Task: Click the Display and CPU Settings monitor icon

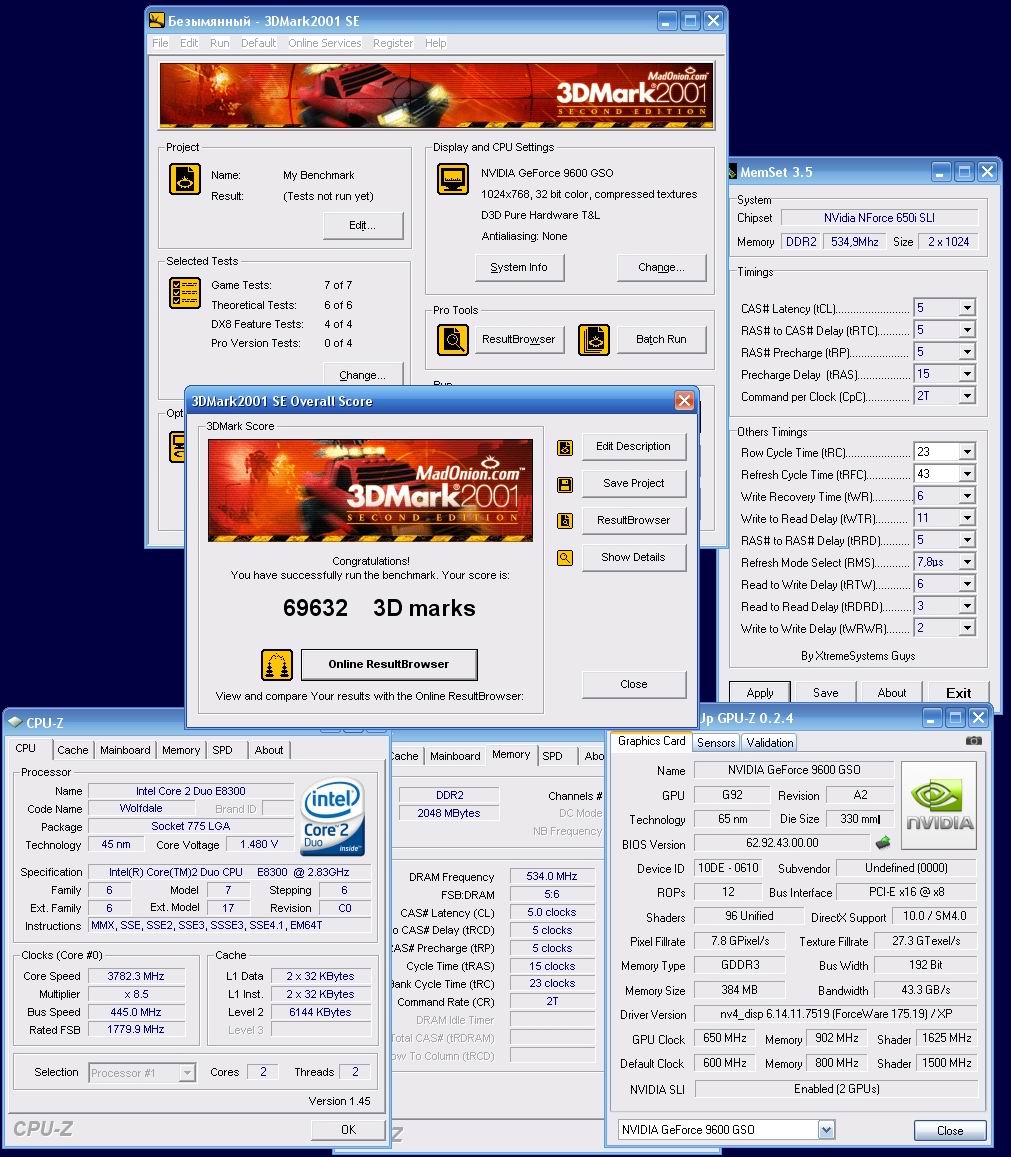Action: 452,179
